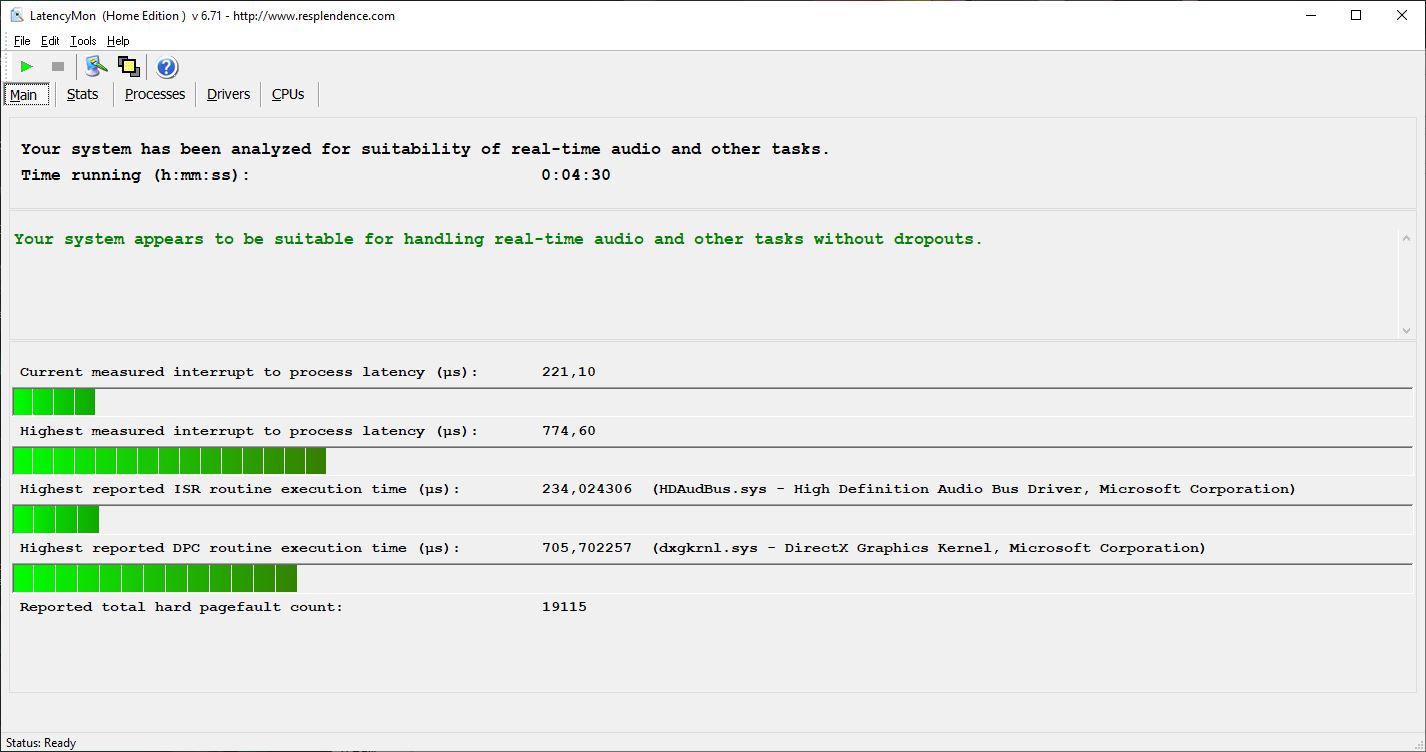
Task: Close the LatencyMon window
Action: pos(1402,15)
